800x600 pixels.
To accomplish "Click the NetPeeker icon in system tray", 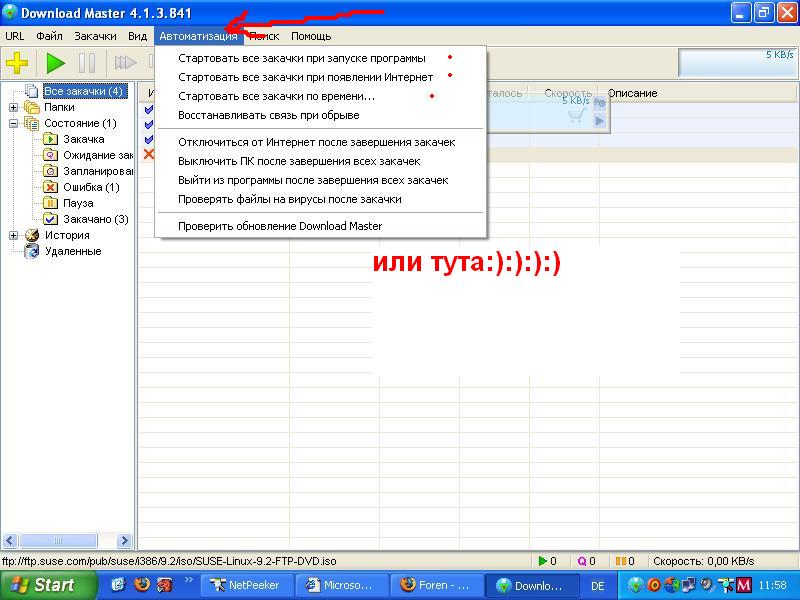I will pyautogui.click(x=724, y=585).
